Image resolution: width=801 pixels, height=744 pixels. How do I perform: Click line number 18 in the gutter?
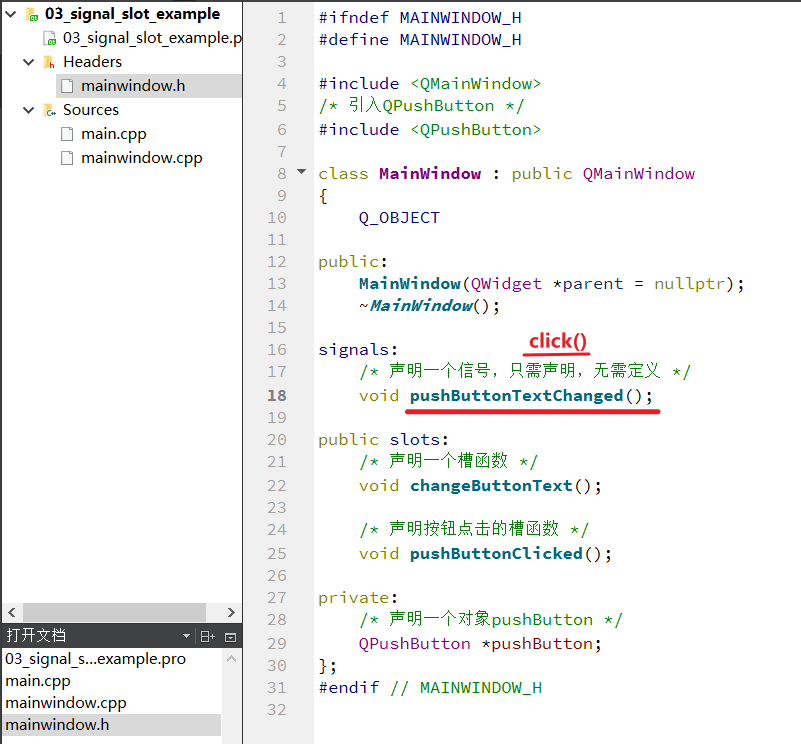pyautogui.click(x=276, y=396)
